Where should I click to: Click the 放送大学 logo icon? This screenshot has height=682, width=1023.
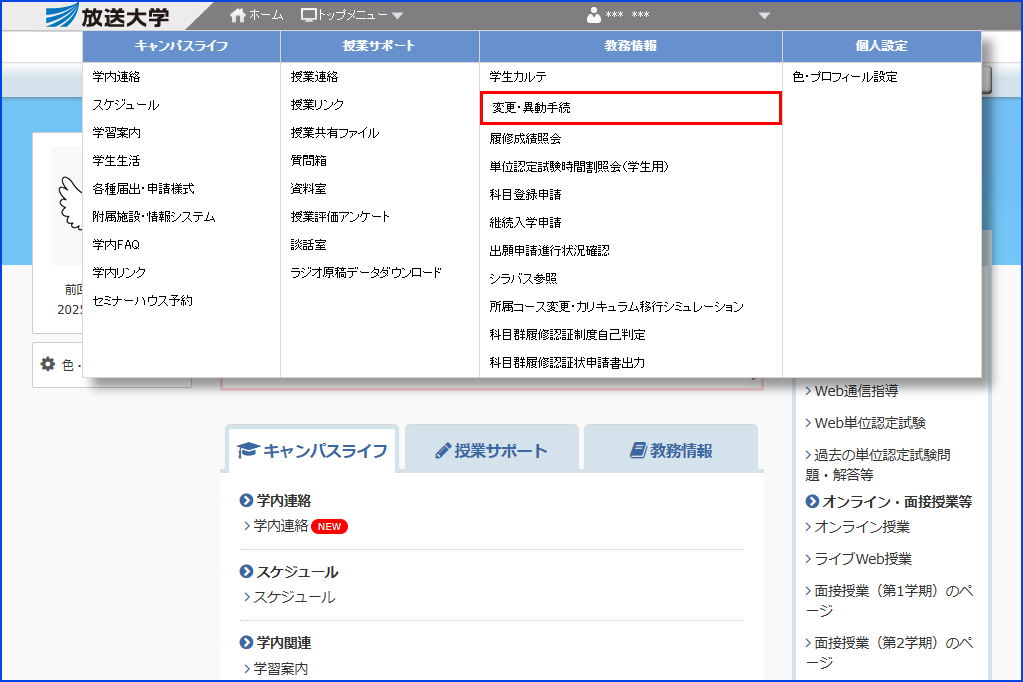pyautogui.click(x=62, y=14)
